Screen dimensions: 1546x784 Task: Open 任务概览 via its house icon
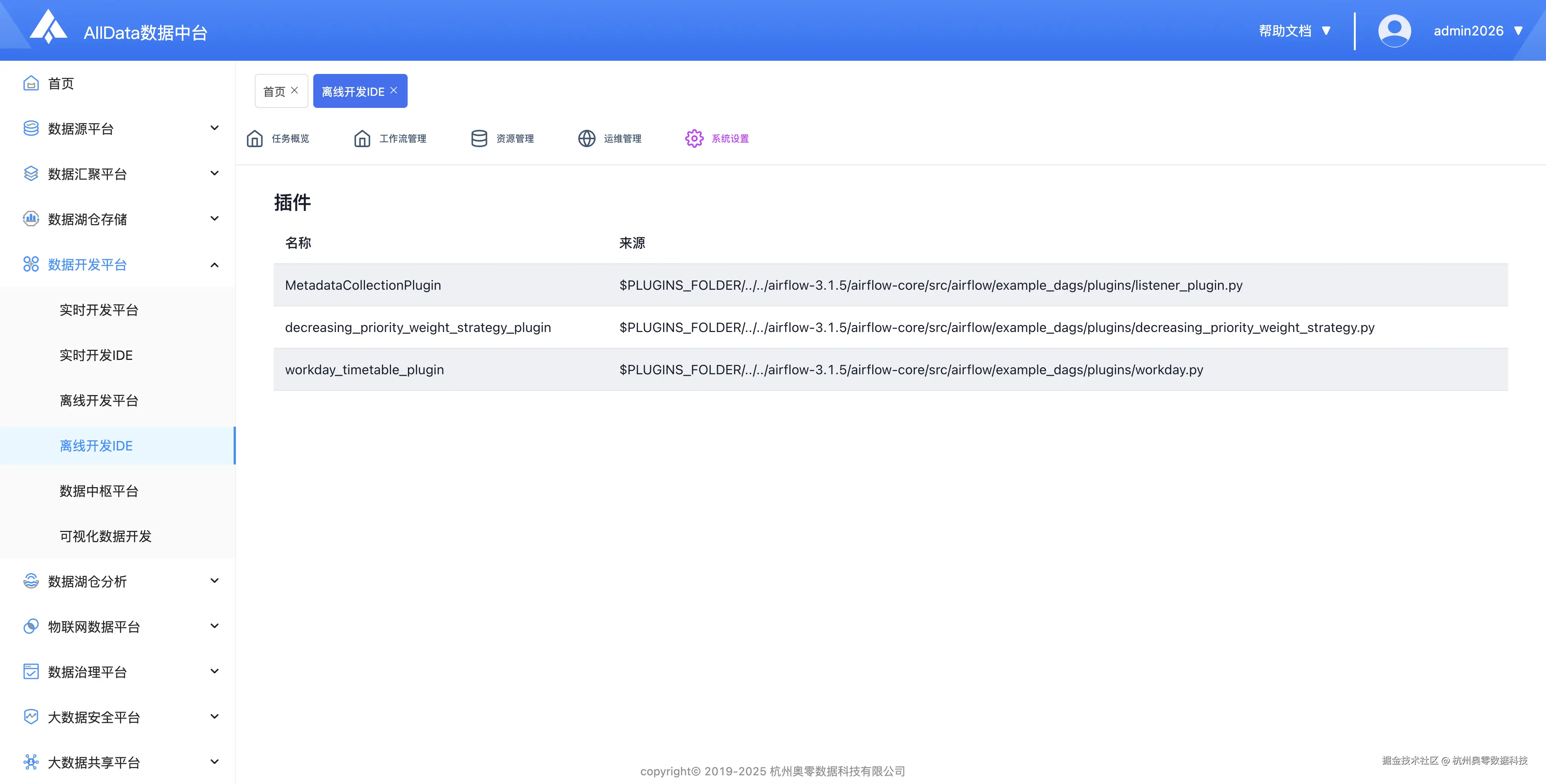[254, 138]
